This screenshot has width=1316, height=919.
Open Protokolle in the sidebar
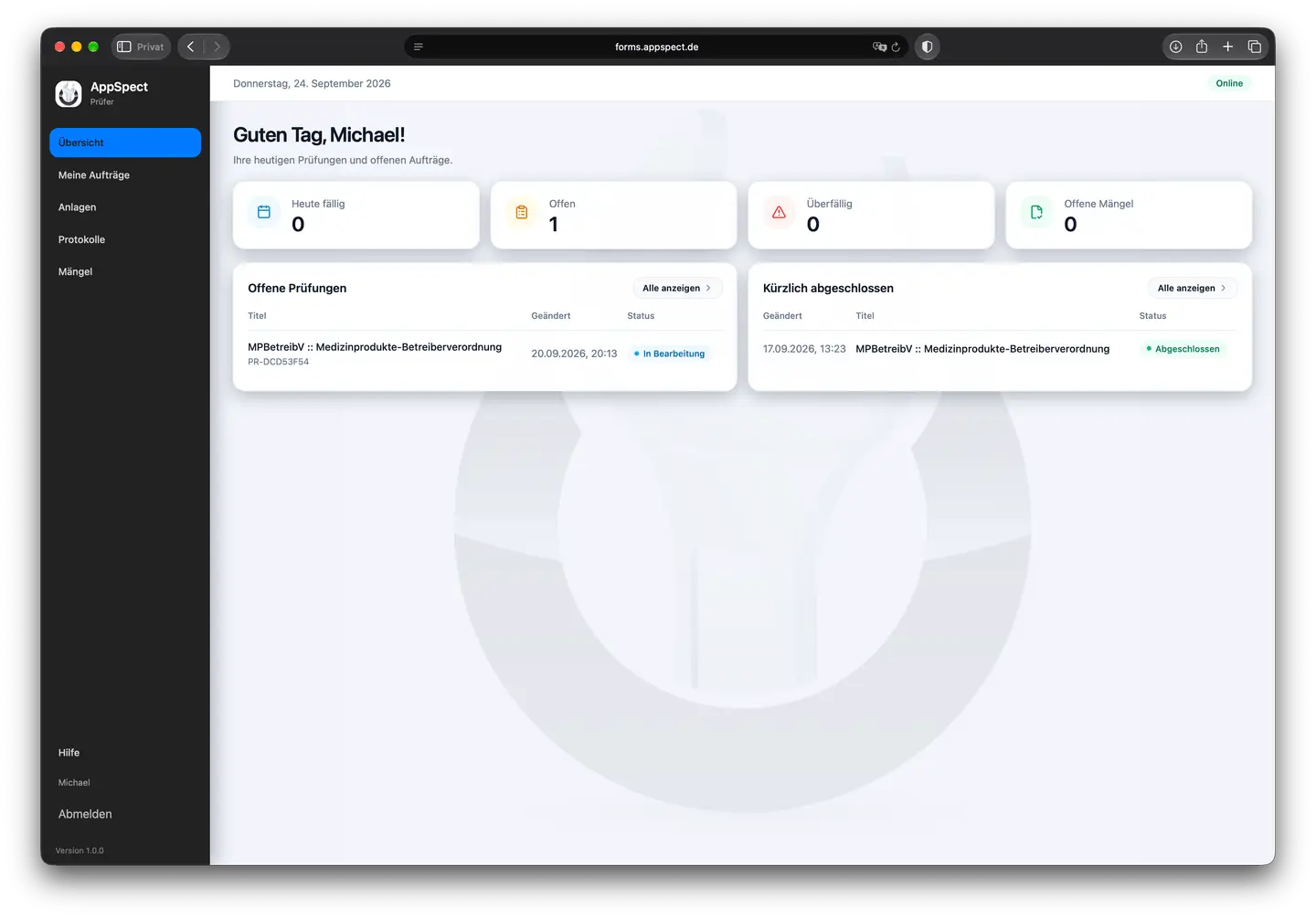coord(125,239)
